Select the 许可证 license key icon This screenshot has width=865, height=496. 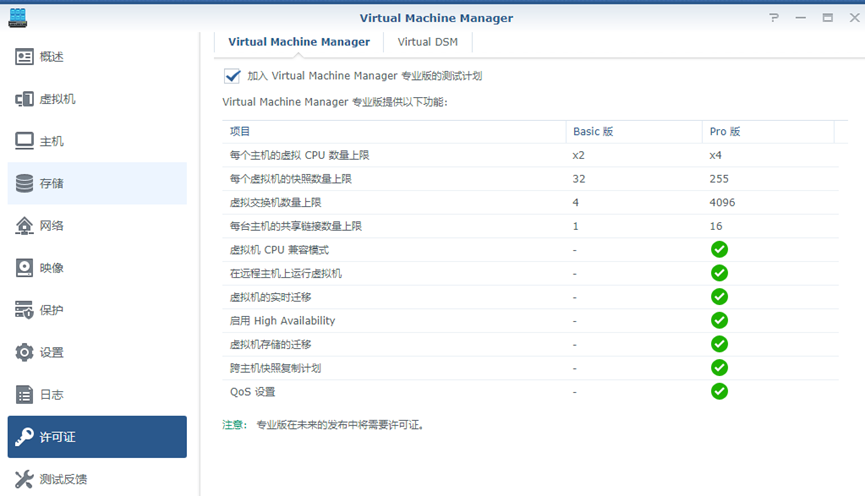click(24, 437)
